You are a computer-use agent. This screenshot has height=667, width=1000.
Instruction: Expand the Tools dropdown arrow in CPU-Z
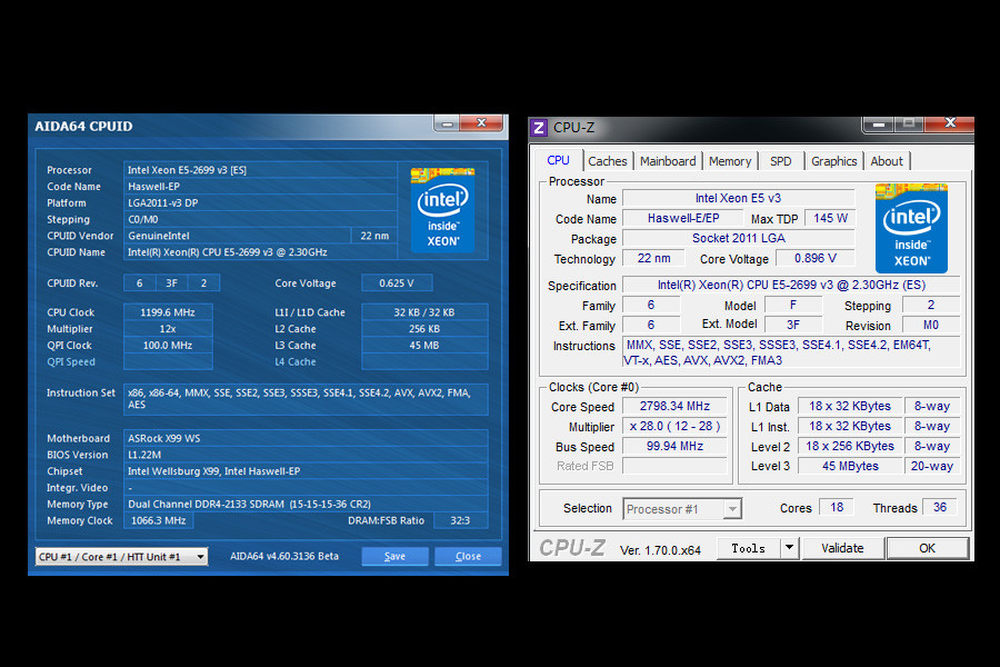(790, 548)
